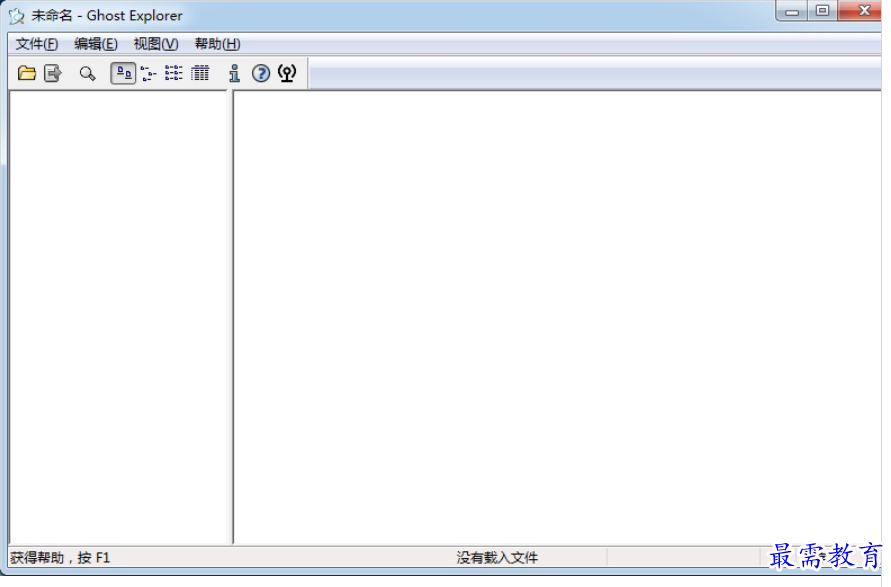Click the Symantec online antenna icon

coord(287,73)
